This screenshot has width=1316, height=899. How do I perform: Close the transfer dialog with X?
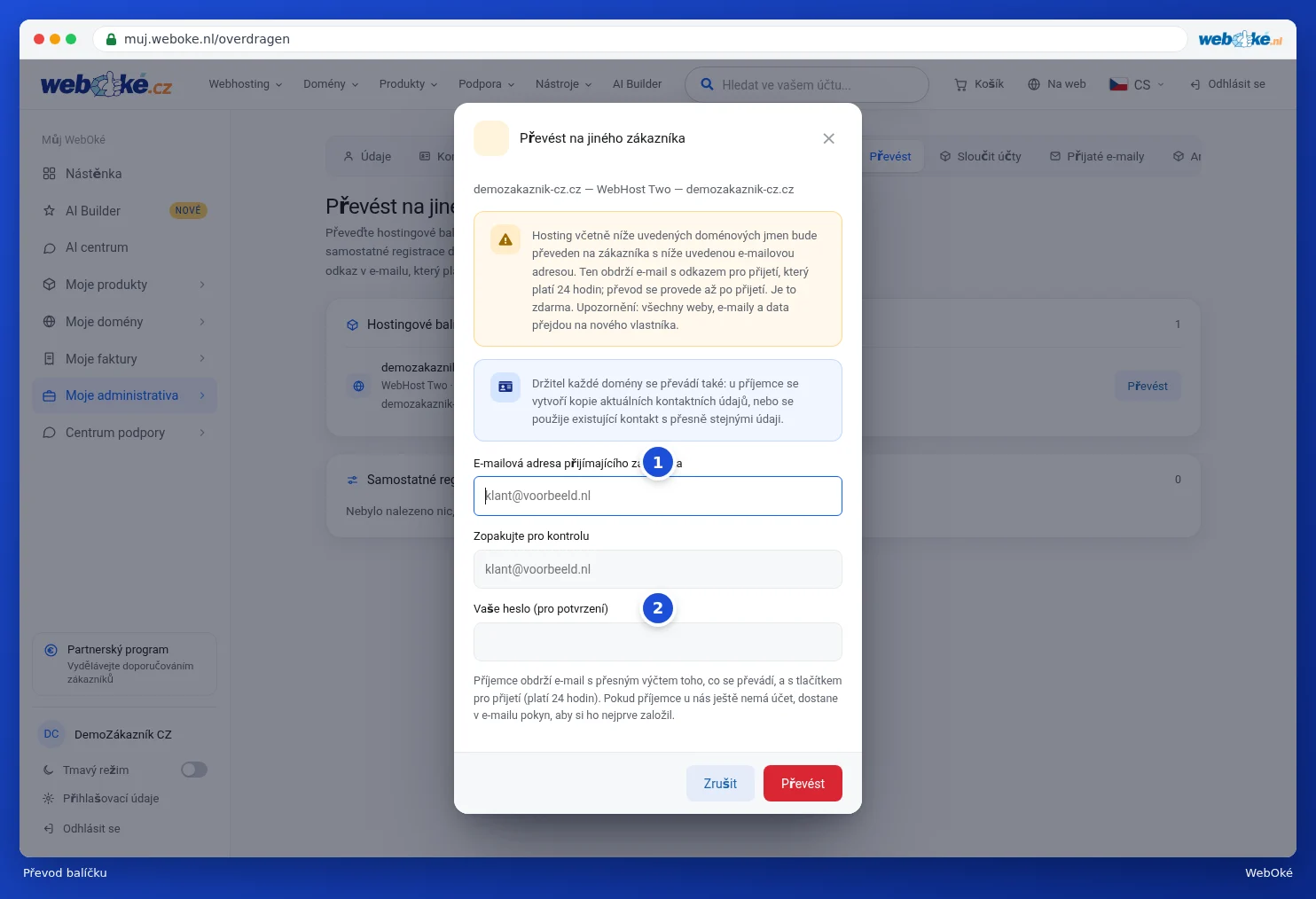click(828, 138)
